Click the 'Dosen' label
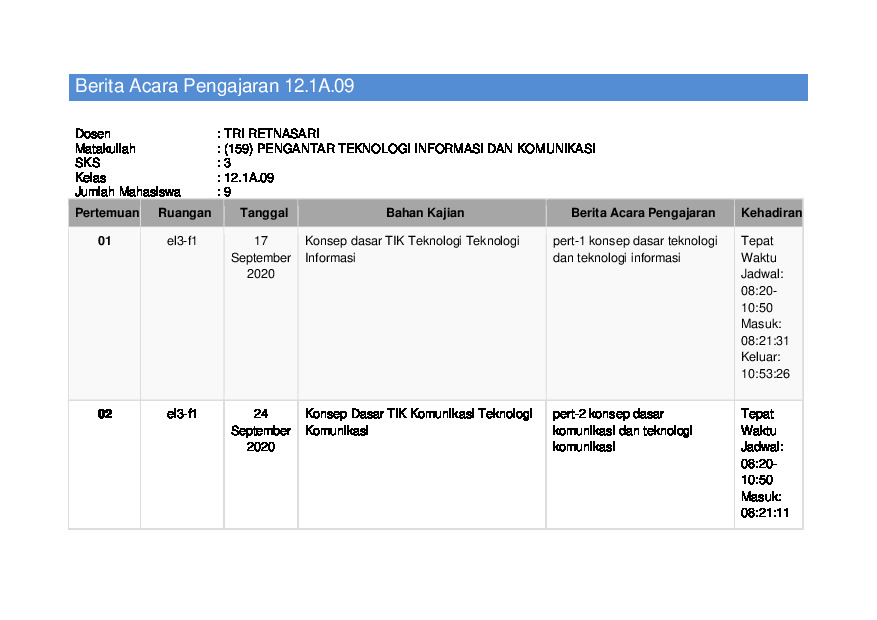This screenshot has width=877, height=620. pyautogui.click(x=93, y=134)
